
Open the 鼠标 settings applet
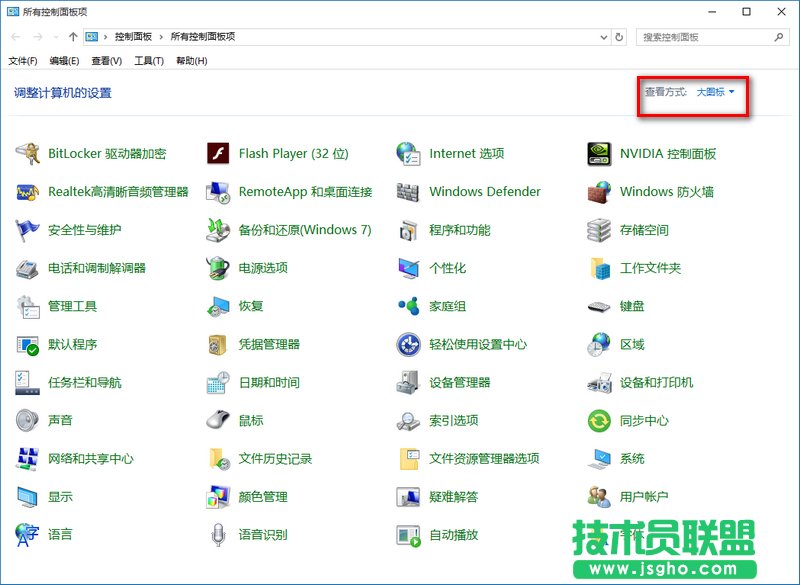point(250,420)
